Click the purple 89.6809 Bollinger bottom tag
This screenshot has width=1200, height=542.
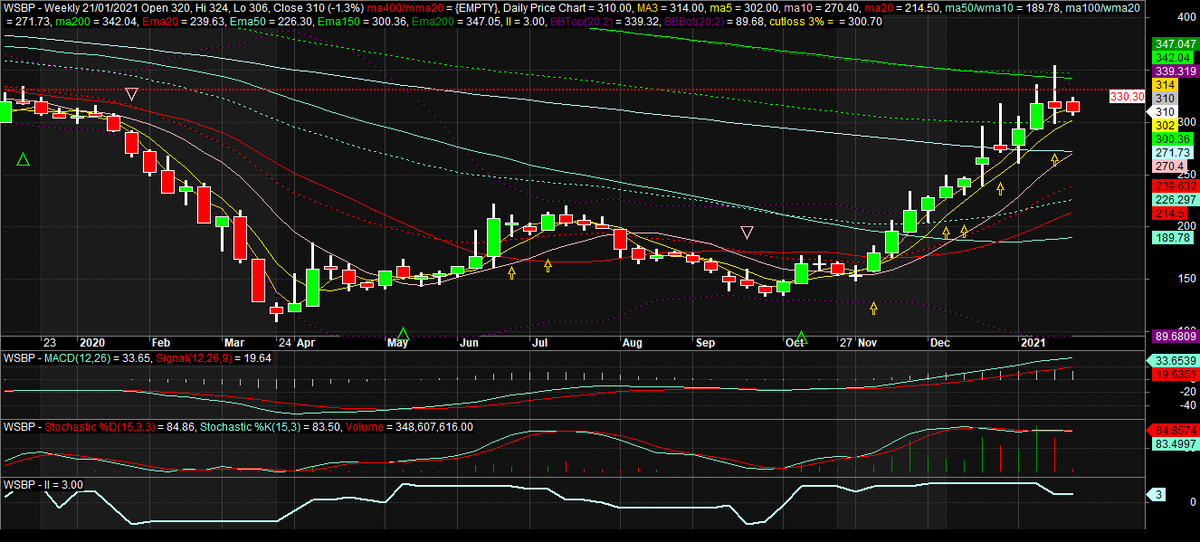click(1175, 336)
